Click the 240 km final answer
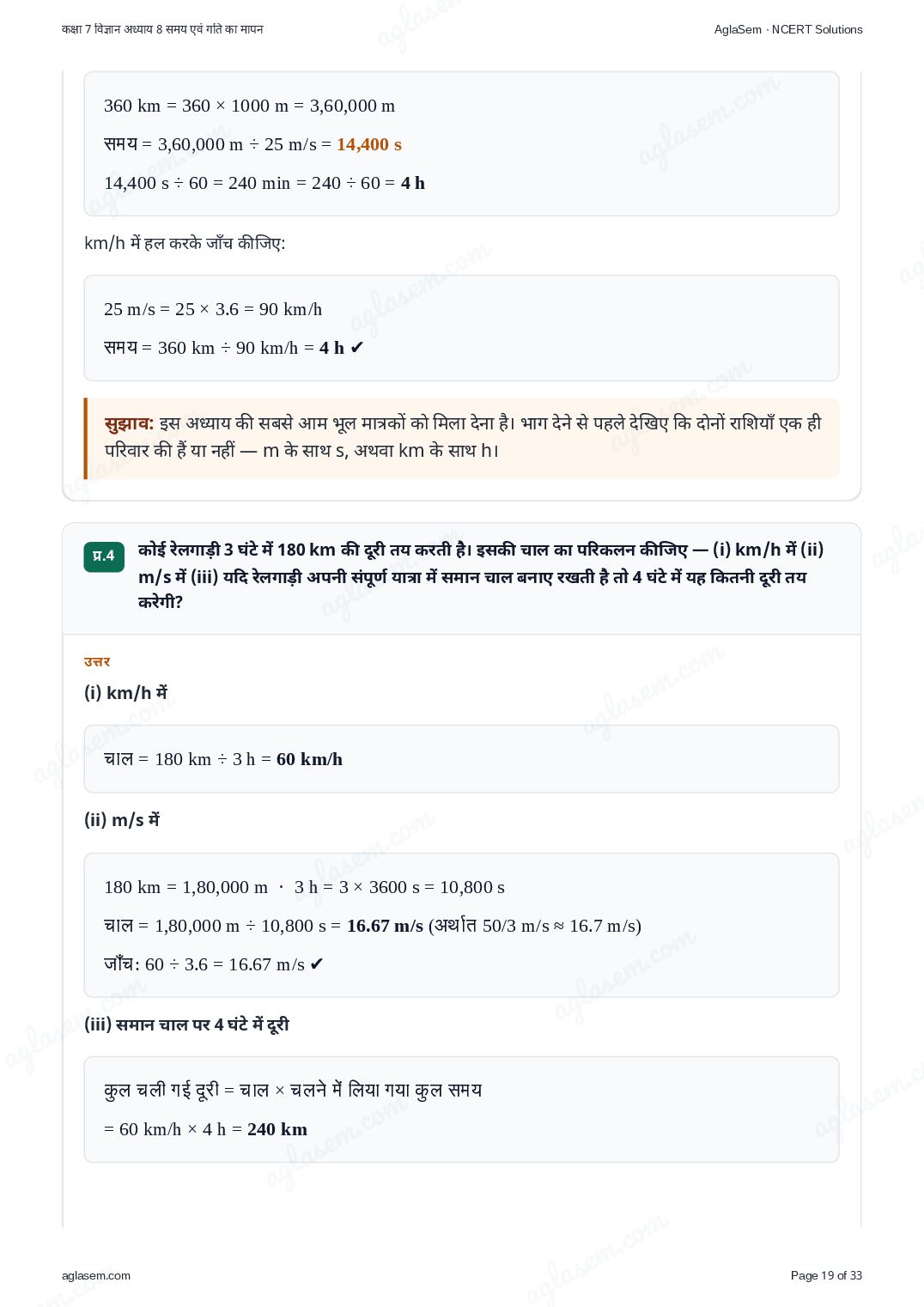The height and width of the screenshot is (1307, 924). point(277,1129)
